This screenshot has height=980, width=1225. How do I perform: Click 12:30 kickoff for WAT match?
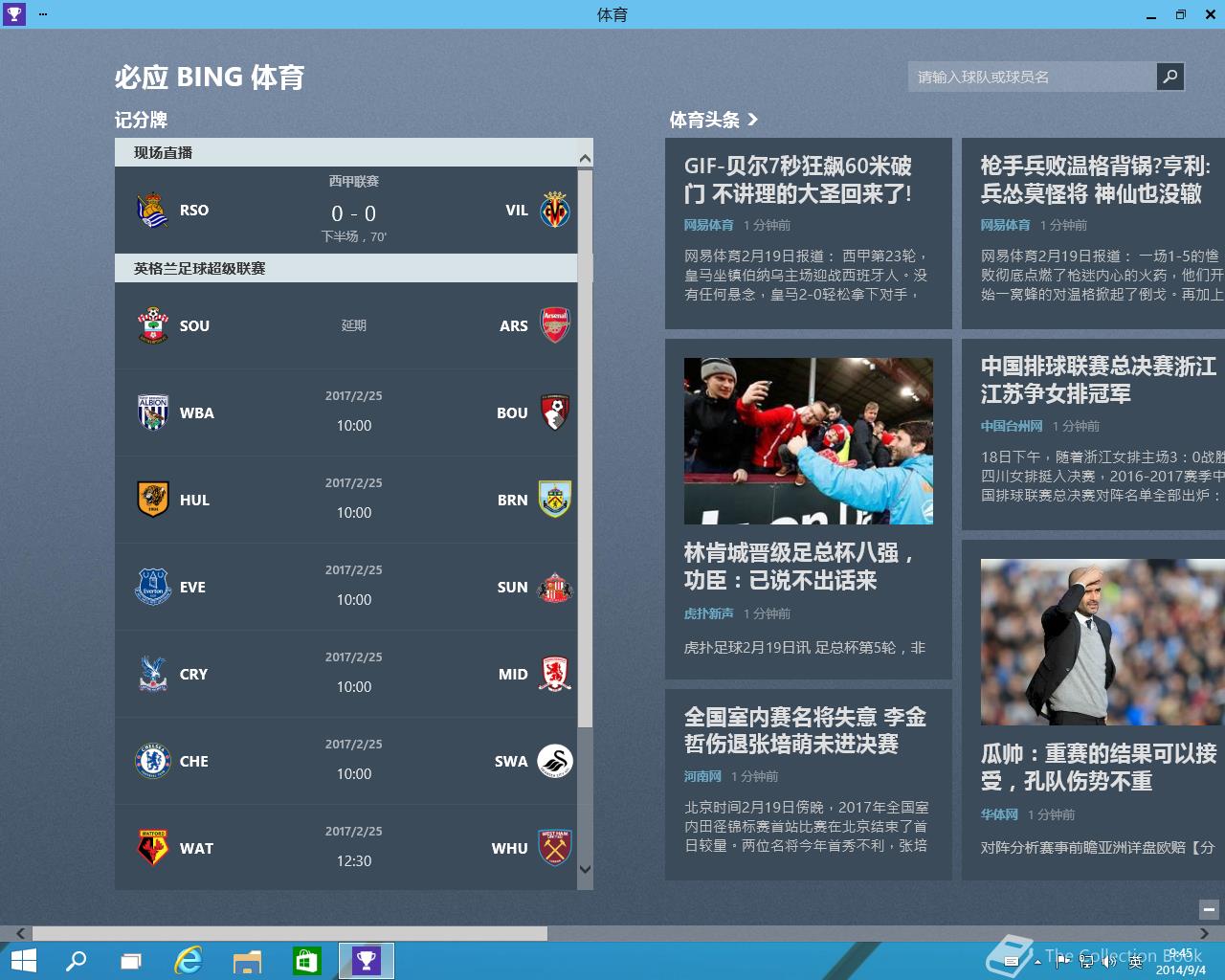tap(354, 860)
